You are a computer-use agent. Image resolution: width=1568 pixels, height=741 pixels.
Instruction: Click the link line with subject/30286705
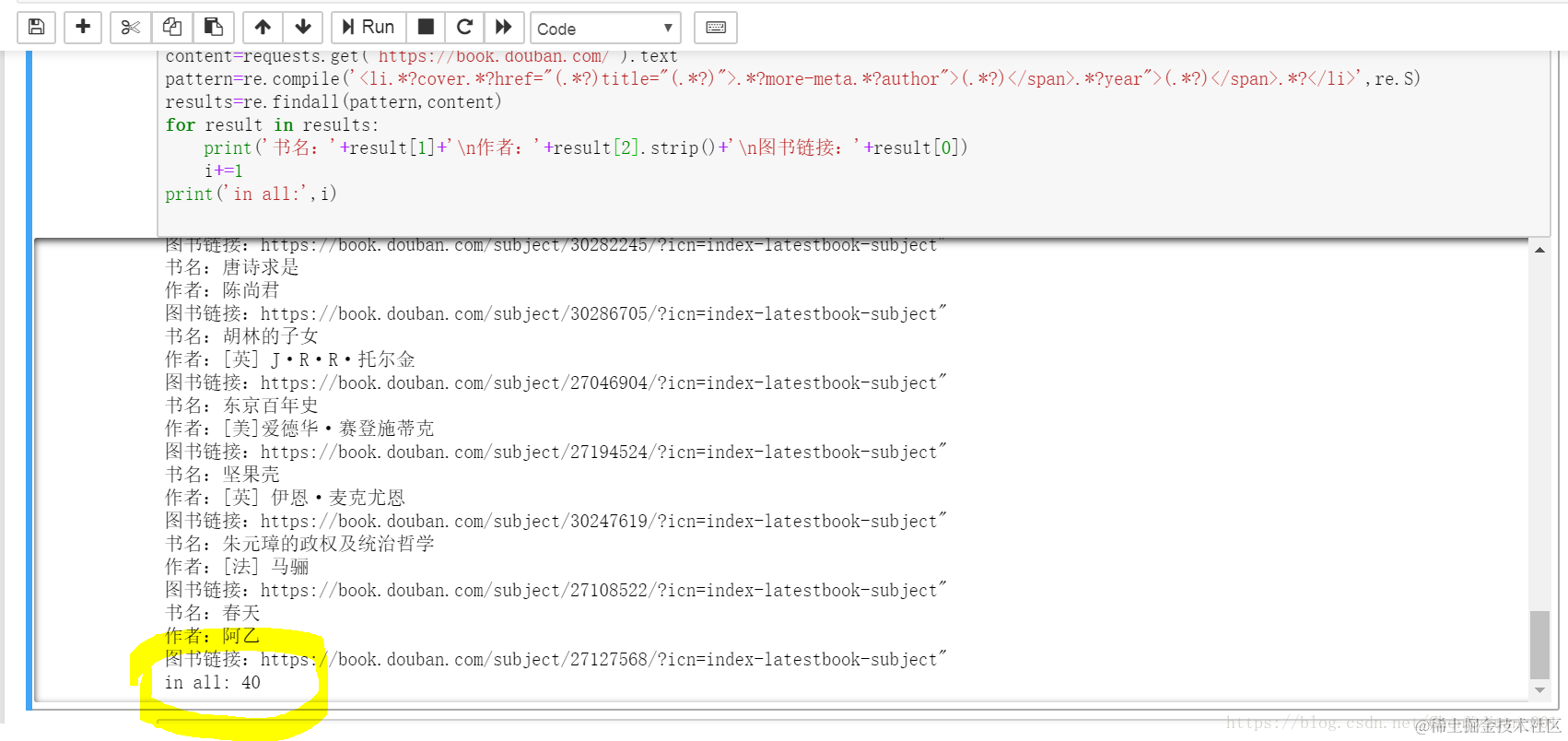[556, 313]
